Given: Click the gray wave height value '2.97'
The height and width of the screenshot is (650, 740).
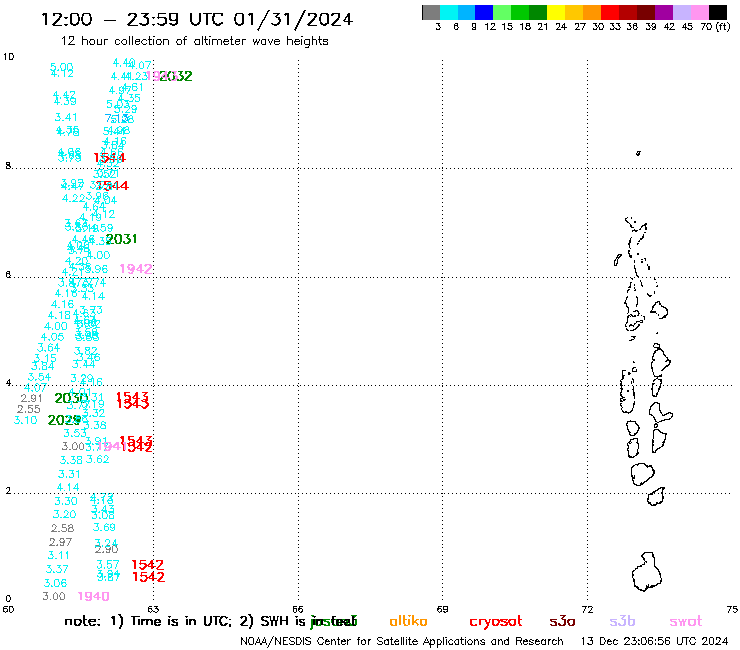Looking at the screenshot, I should [60, 542].
